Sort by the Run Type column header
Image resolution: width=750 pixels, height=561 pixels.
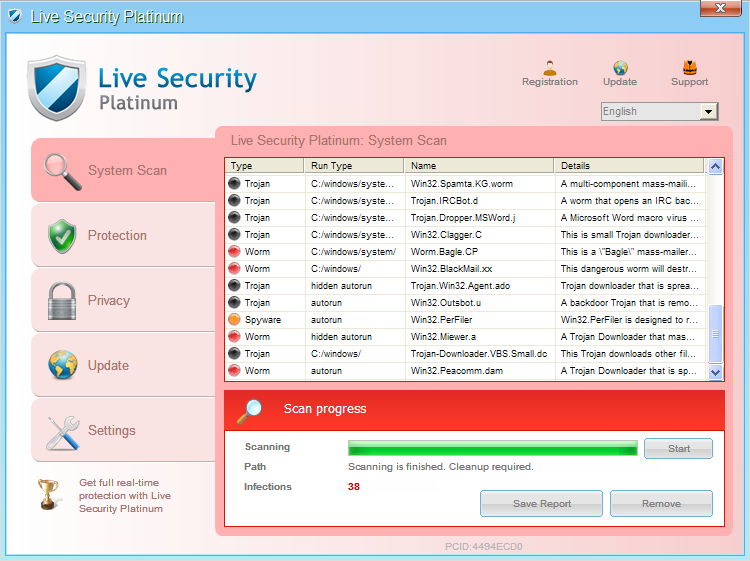click(354, 165)
